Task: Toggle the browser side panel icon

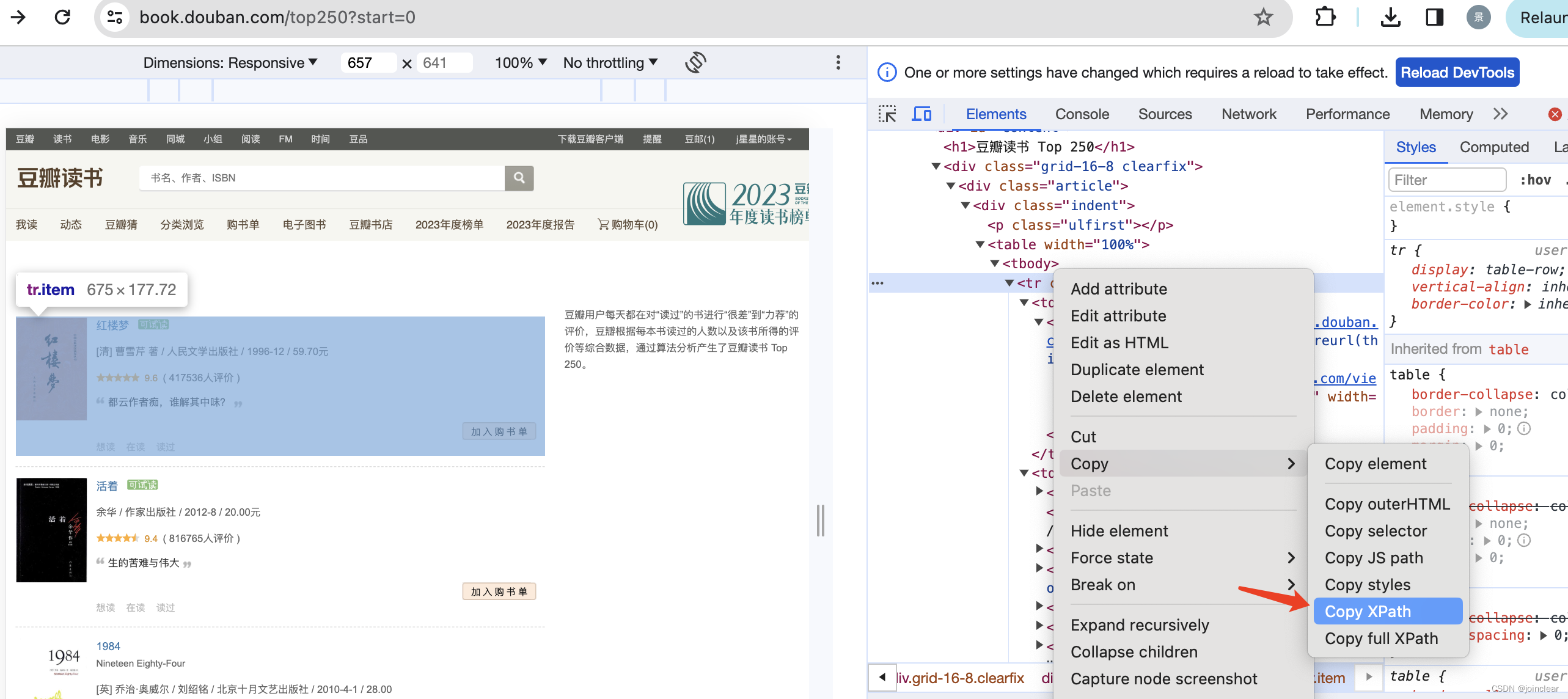Action: (1434, 17)
